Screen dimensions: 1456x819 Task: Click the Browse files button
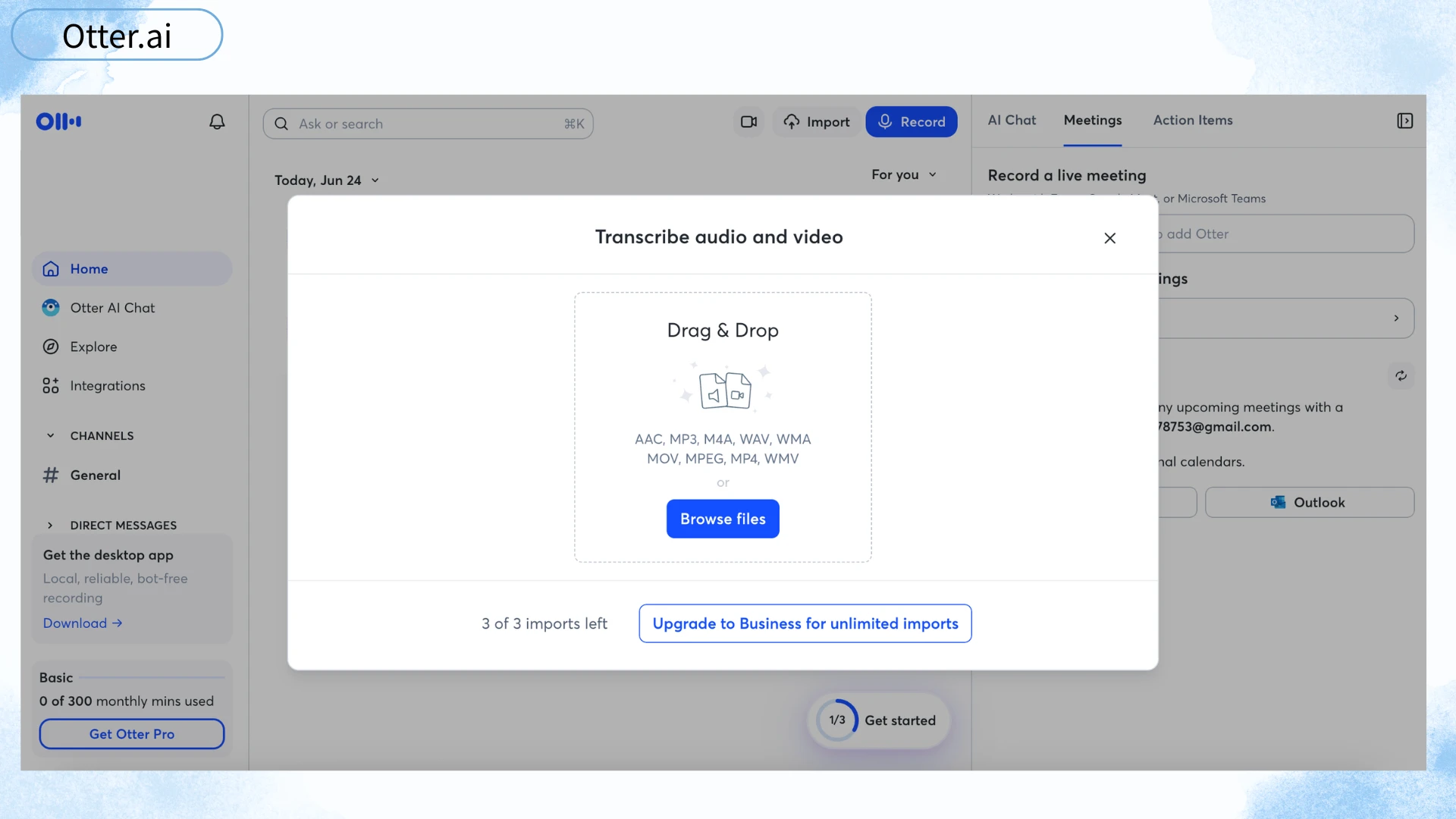(723, 519)
